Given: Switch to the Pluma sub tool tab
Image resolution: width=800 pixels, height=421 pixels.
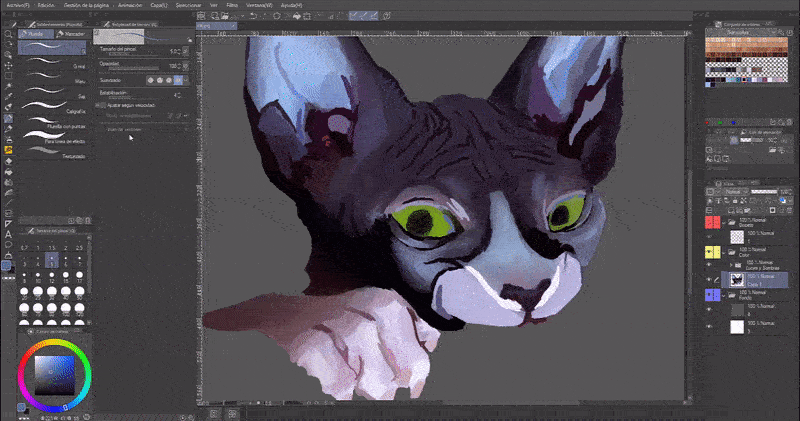Looking at the screenshot, I should coord(36,34).
